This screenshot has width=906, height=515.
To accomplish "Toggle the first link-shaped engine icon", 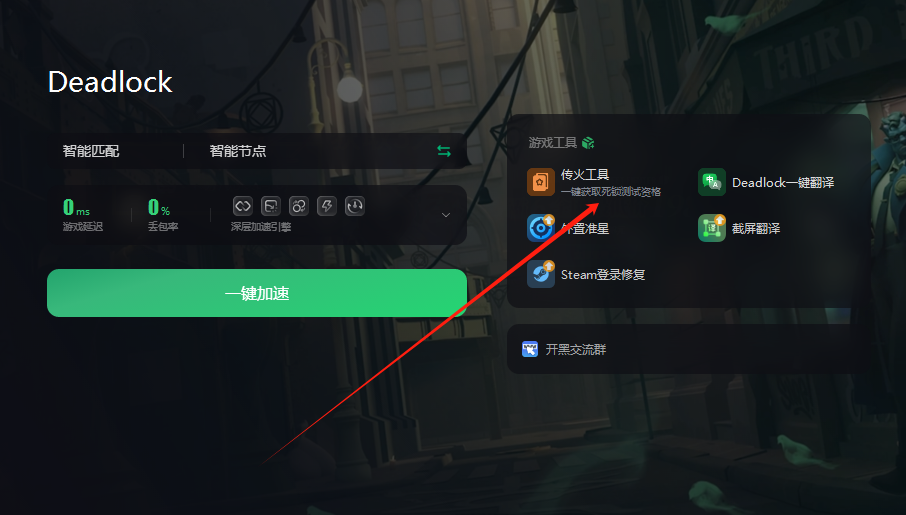I will click(243, 206).
